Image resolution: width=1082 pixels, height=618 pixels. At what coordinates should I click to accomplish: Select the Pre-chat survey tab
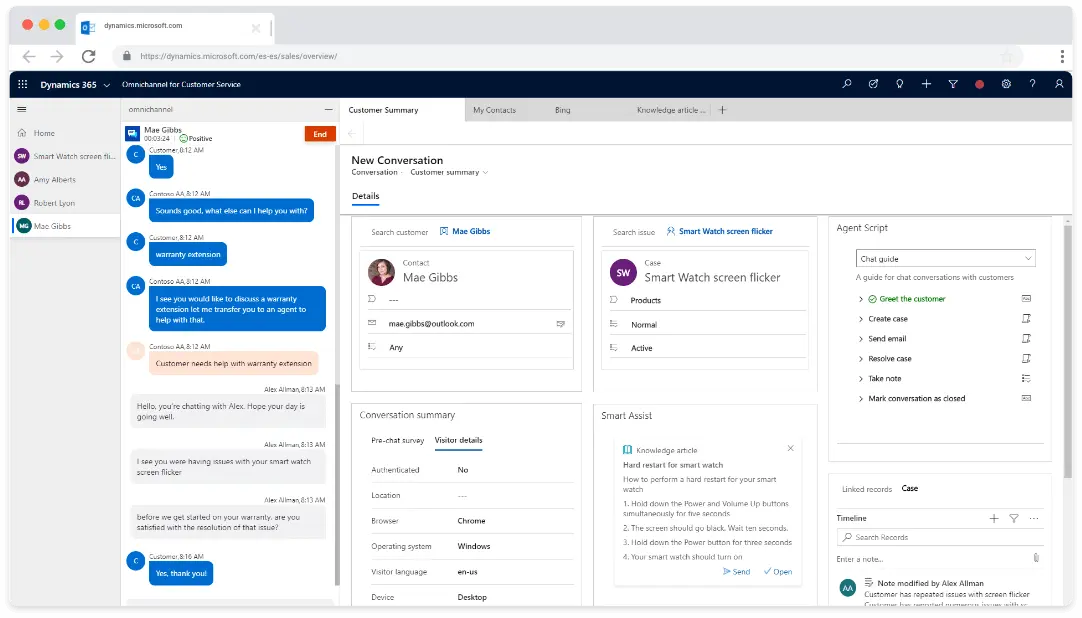click(x=397, y=440)
